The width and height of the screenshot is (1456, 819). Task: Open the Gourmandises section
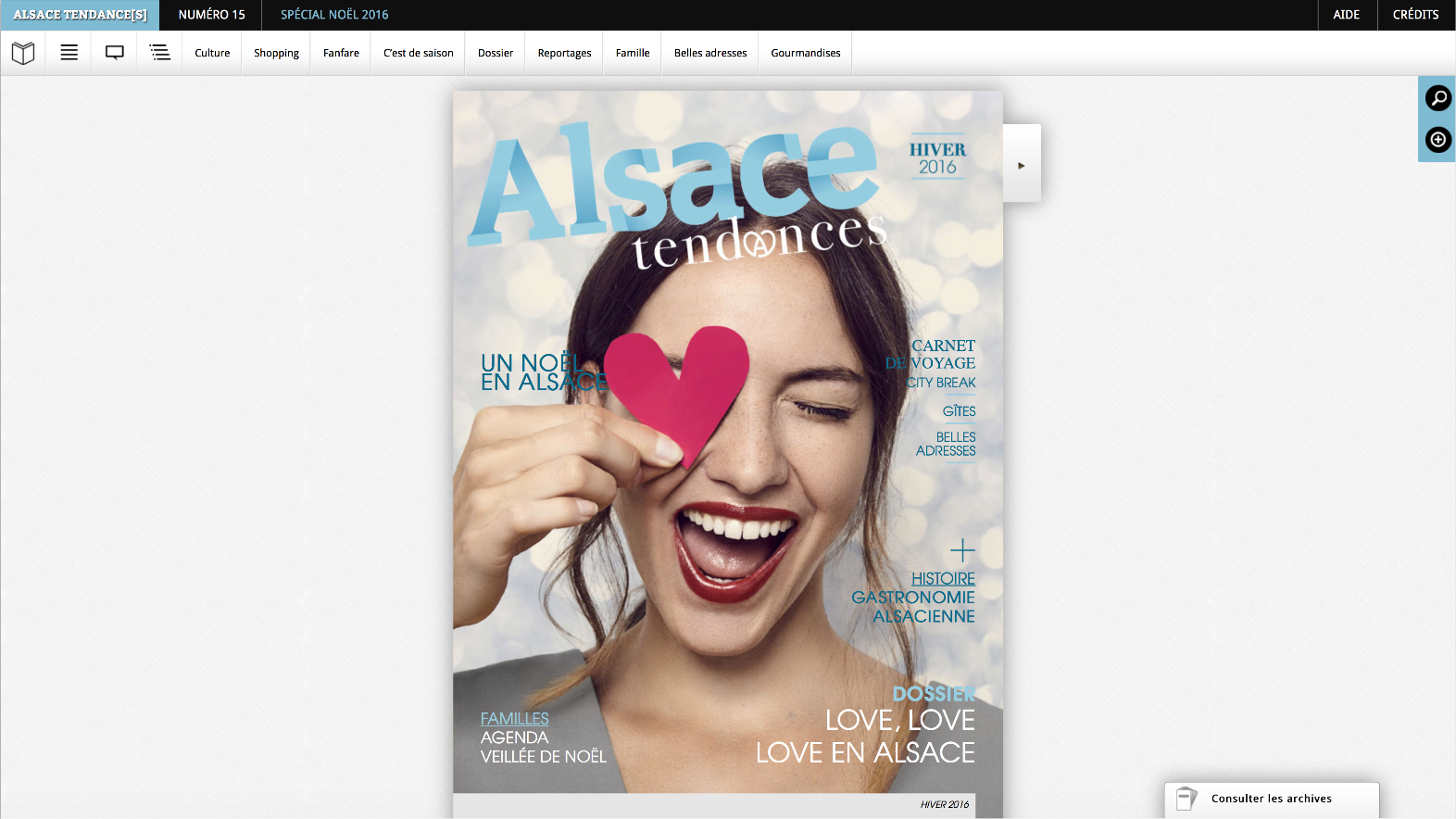(806, 54)
